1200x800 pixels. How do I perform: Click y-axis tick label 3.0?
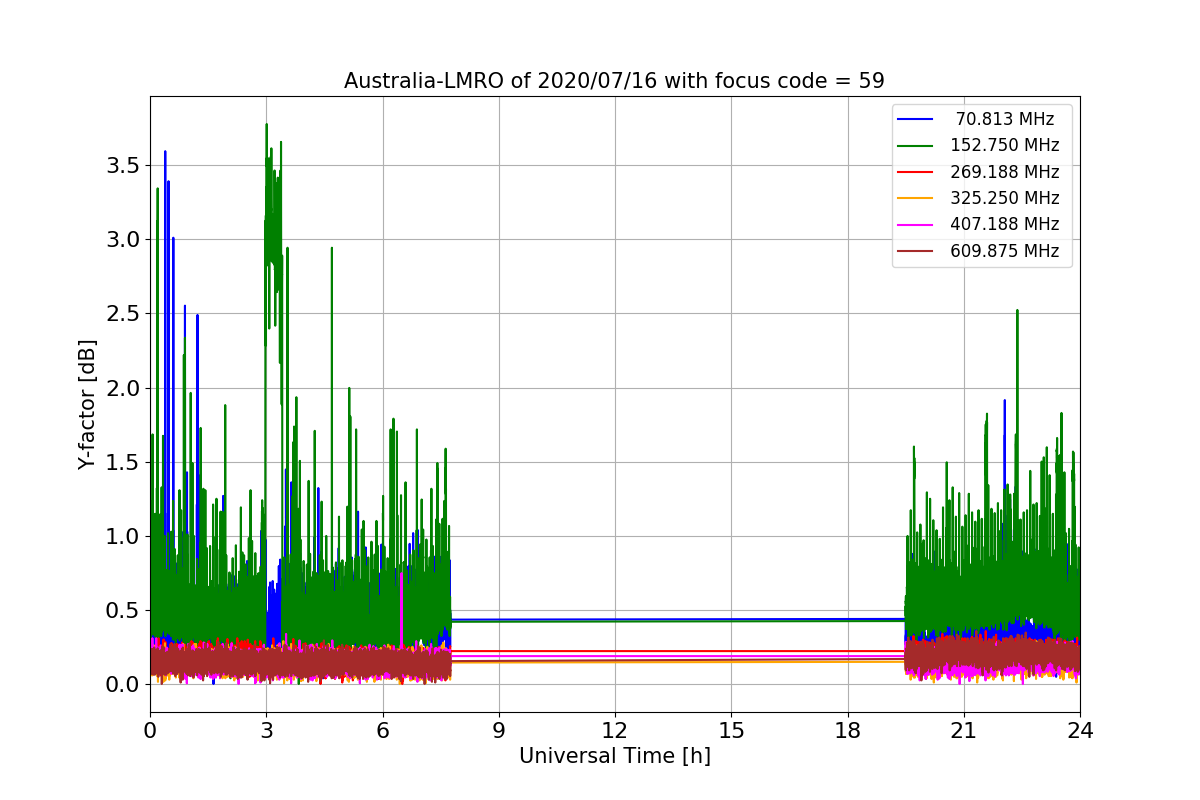[x=122, y=240]
